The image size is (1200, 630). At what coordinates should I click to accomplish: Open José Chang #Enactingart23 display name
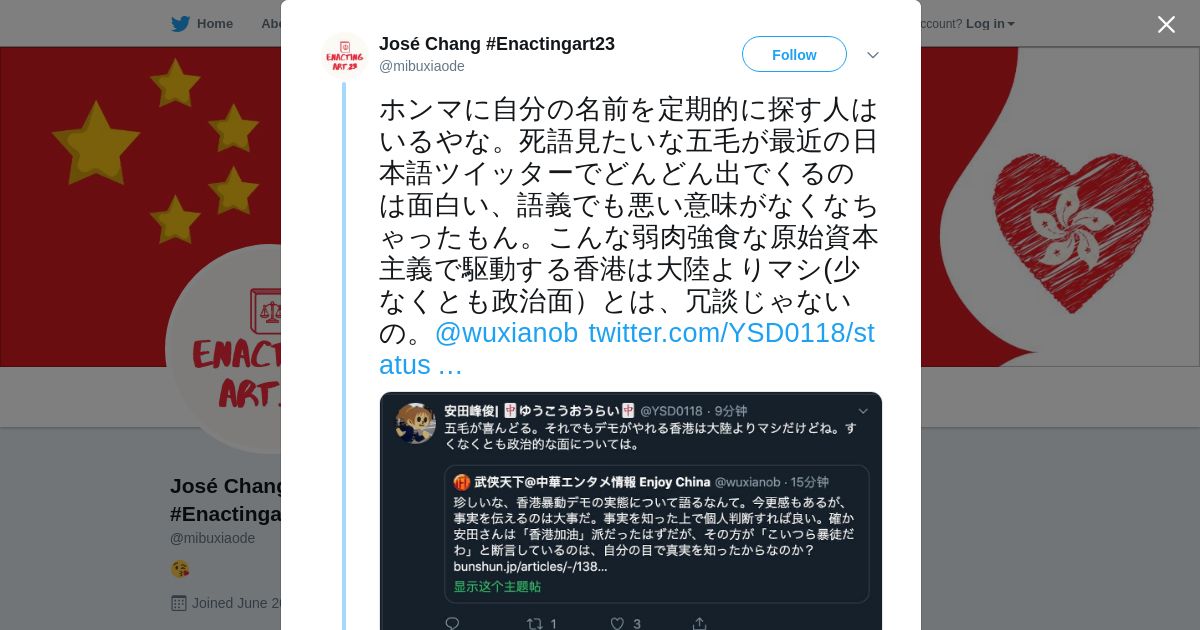point(497,44)
